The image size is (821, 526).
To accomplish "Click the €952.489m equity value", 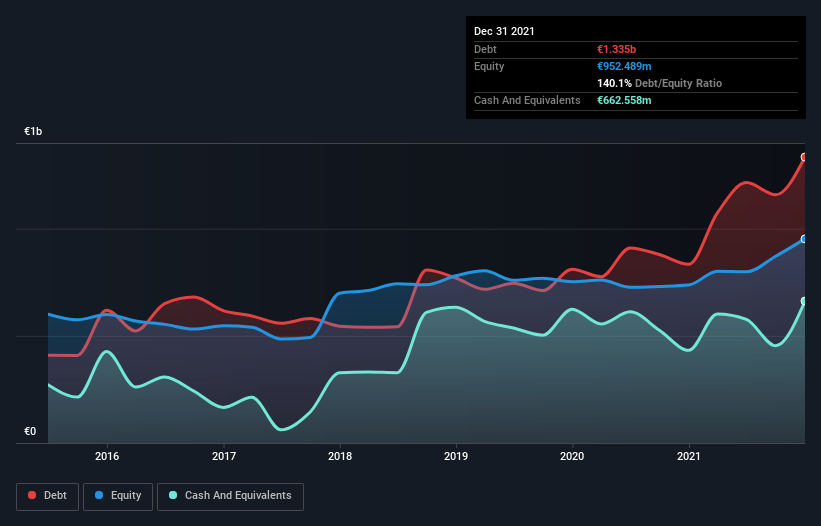I will (x=624, y=66).
